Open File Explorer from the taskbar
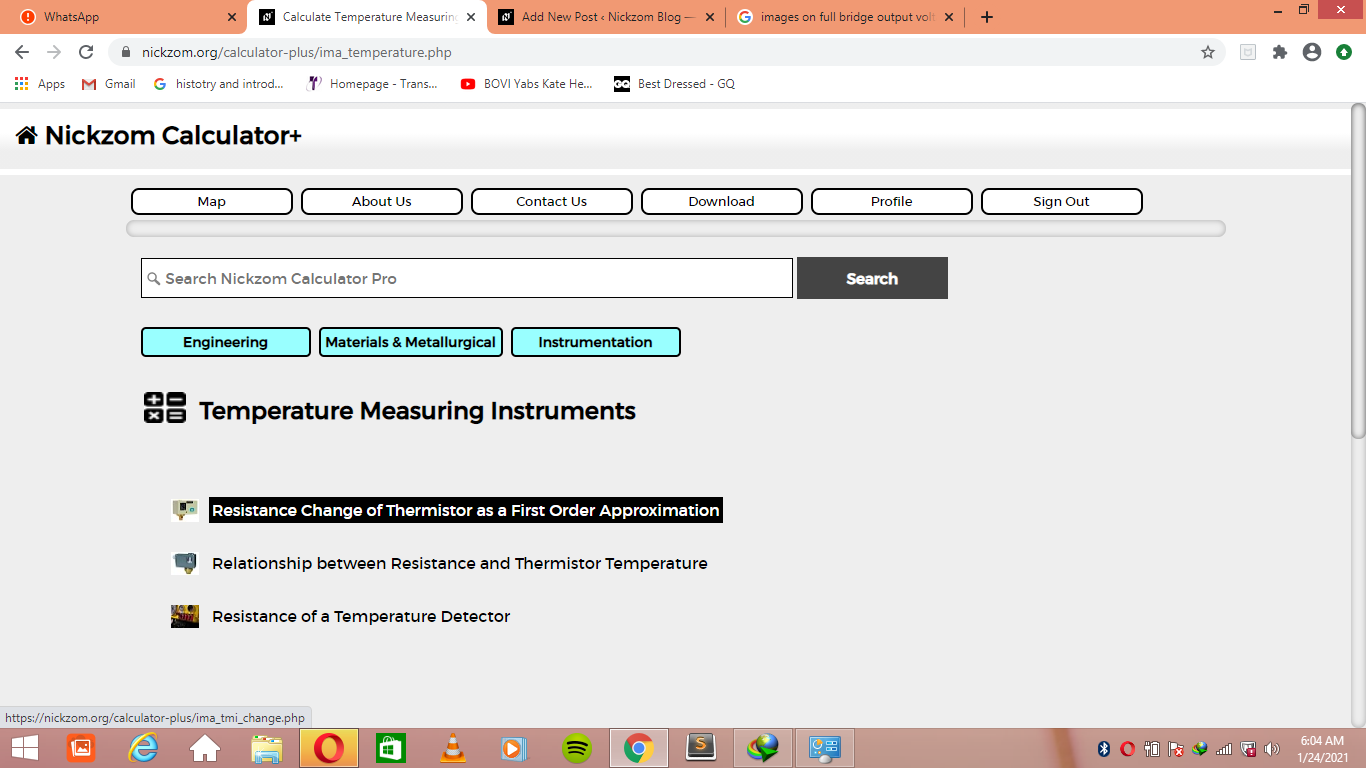The height and width of the screenshot is (768, 1366). (267, 748)
